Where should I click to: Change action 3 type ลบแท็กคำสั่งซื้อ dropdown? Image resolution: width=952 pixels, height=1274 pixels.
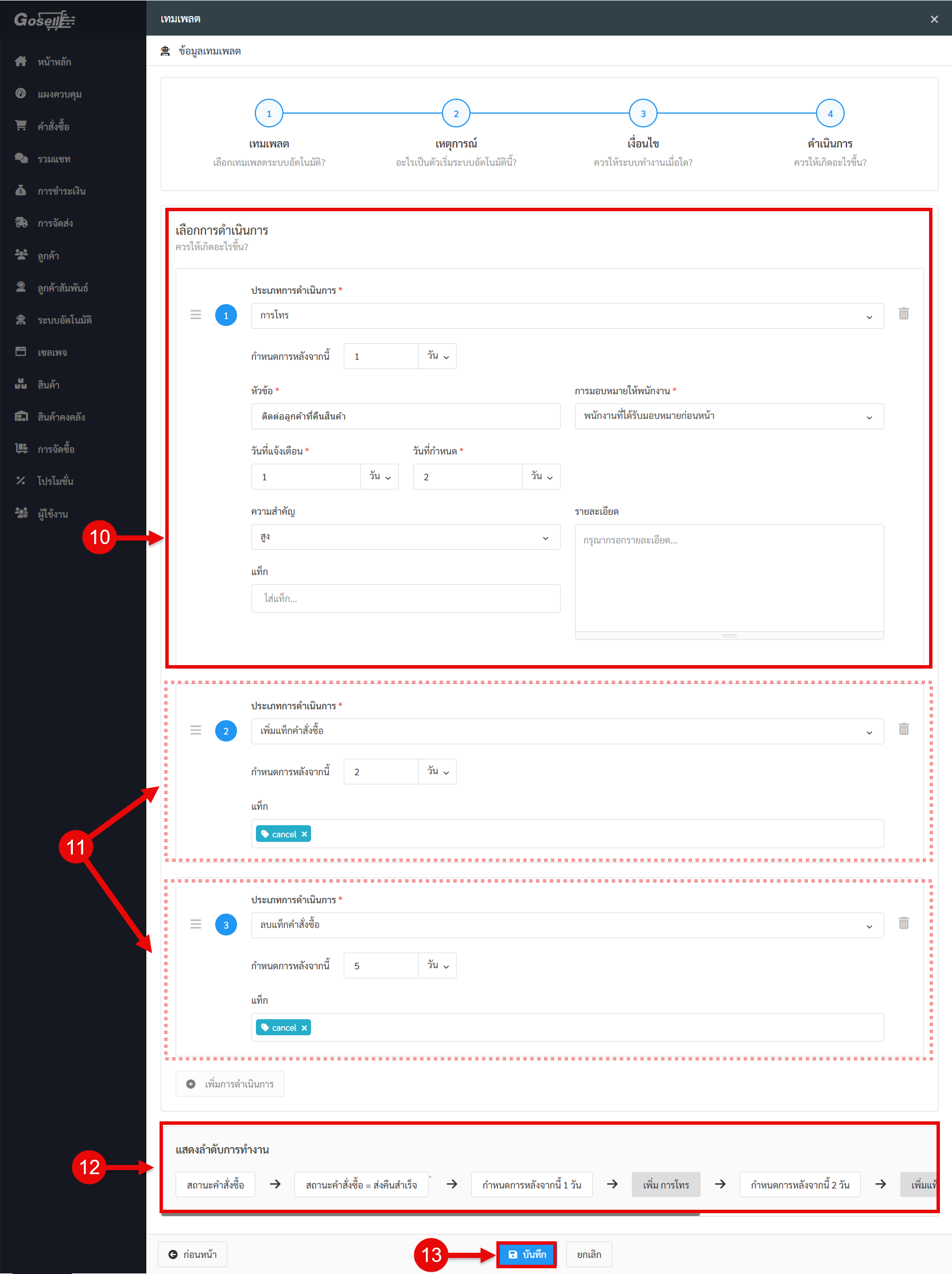(567, 925)
